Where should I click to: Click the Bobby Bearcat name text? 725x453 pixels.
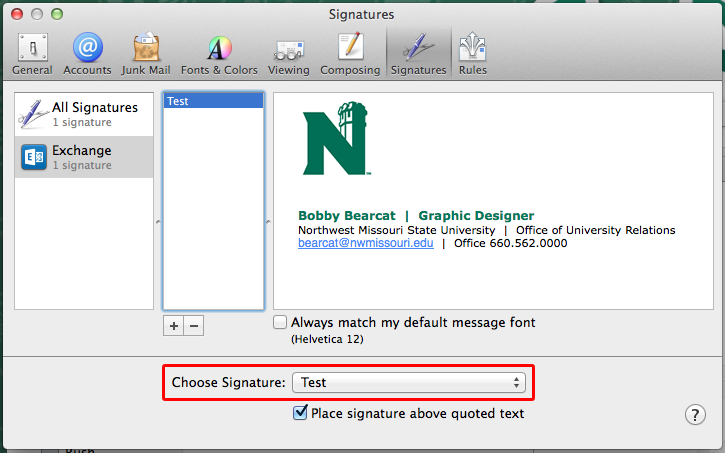tap(347, 216)
